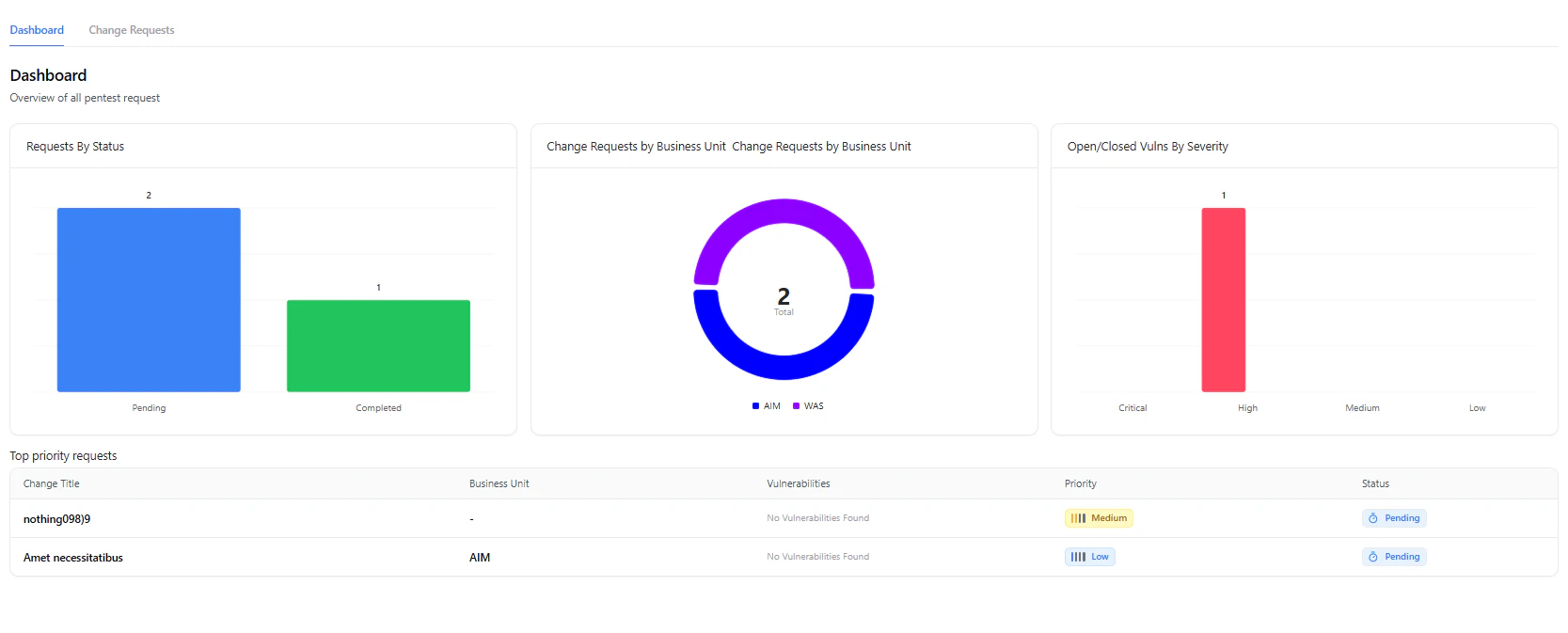Click the green Completed bar in chart
This screenshot has height=633, width=1568.
coord(378,346)
